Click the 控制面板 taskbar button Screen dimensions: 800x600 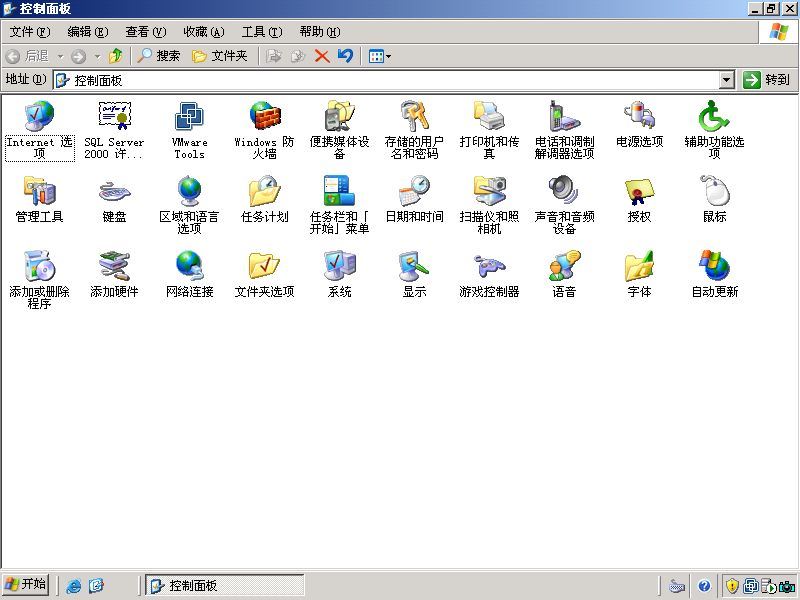[x=224, y=585]
